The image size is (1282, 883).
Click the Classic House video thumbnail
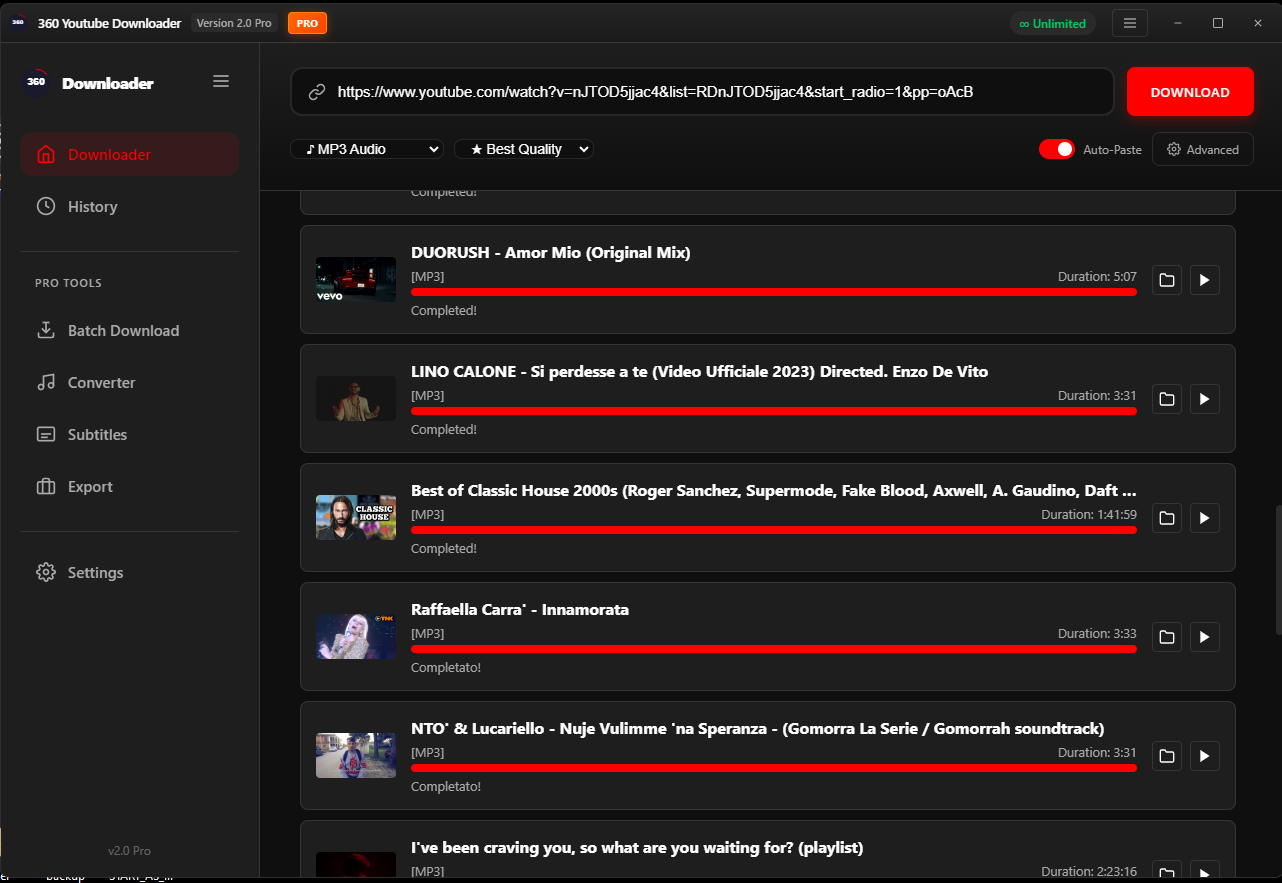[356, 518]
